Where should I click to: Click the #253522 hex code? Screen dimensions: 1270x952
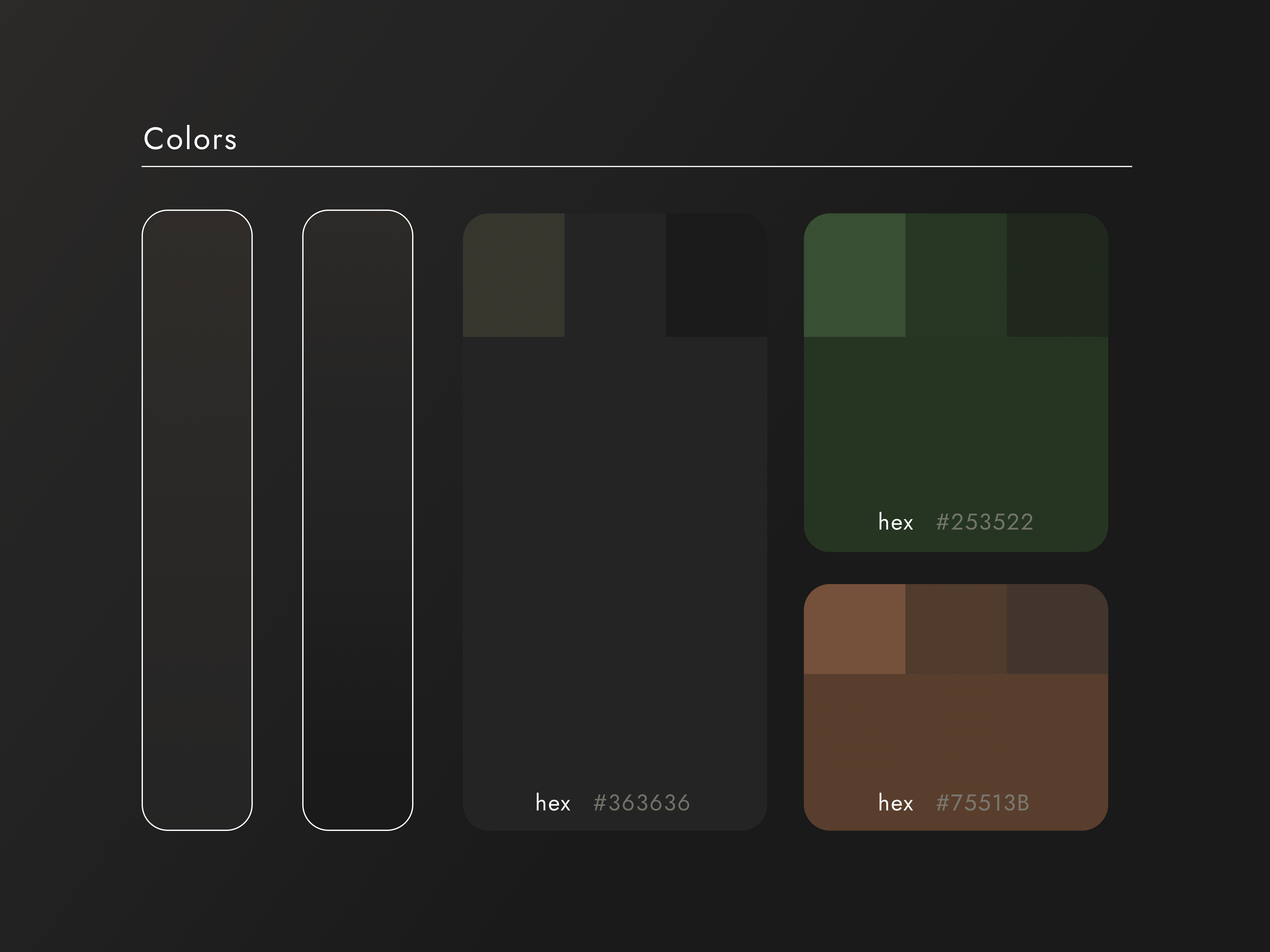(x=984, y=522)
